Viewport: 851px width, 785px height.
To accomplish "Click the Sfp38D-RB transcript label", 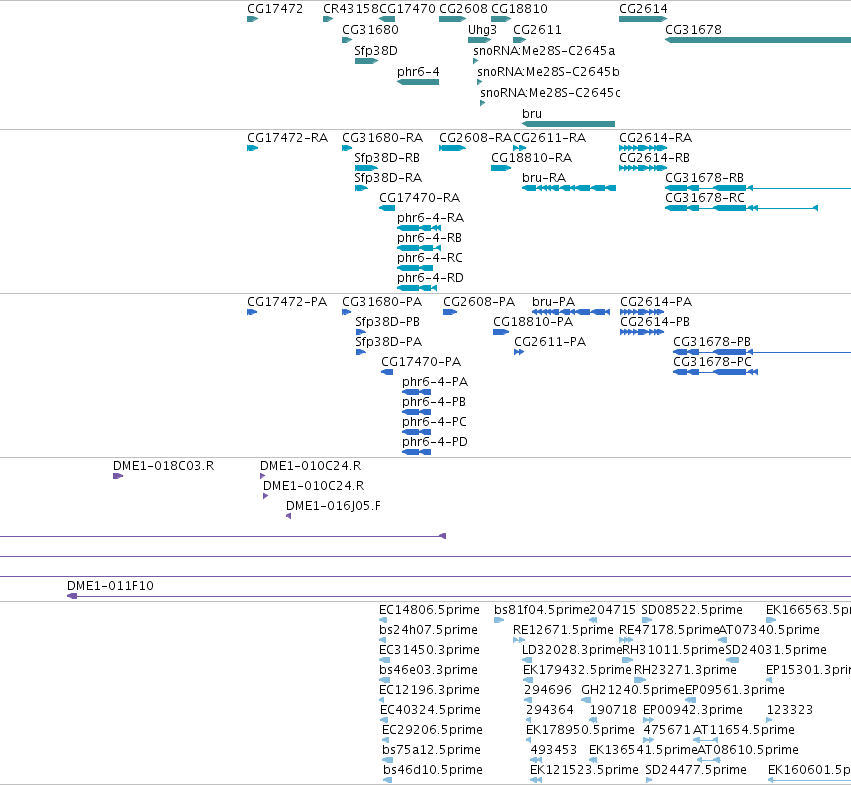I will (x=387, y=158).
